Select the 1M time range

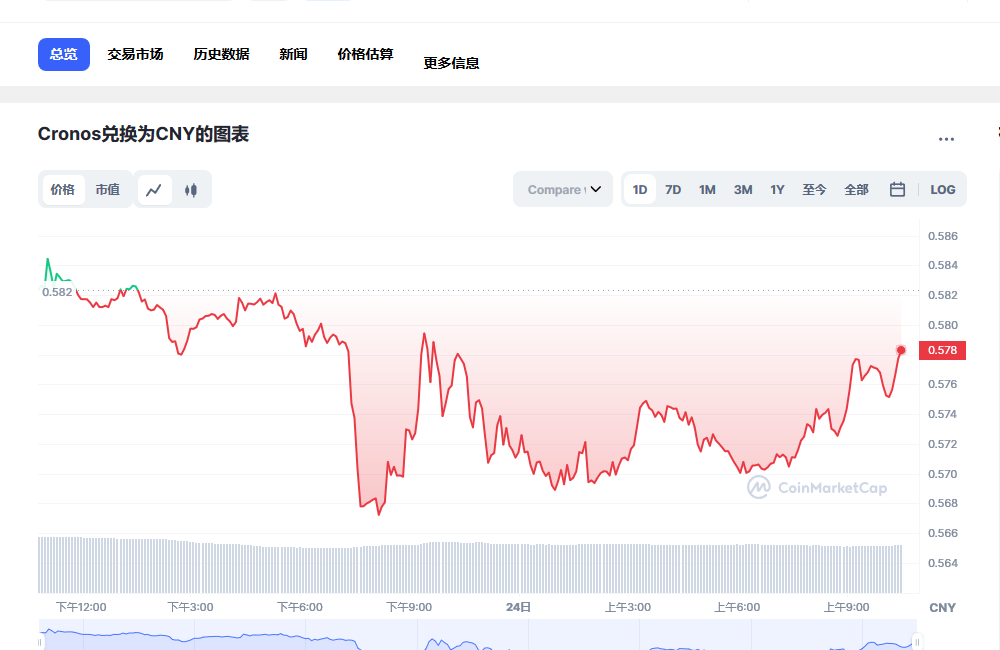707,189
